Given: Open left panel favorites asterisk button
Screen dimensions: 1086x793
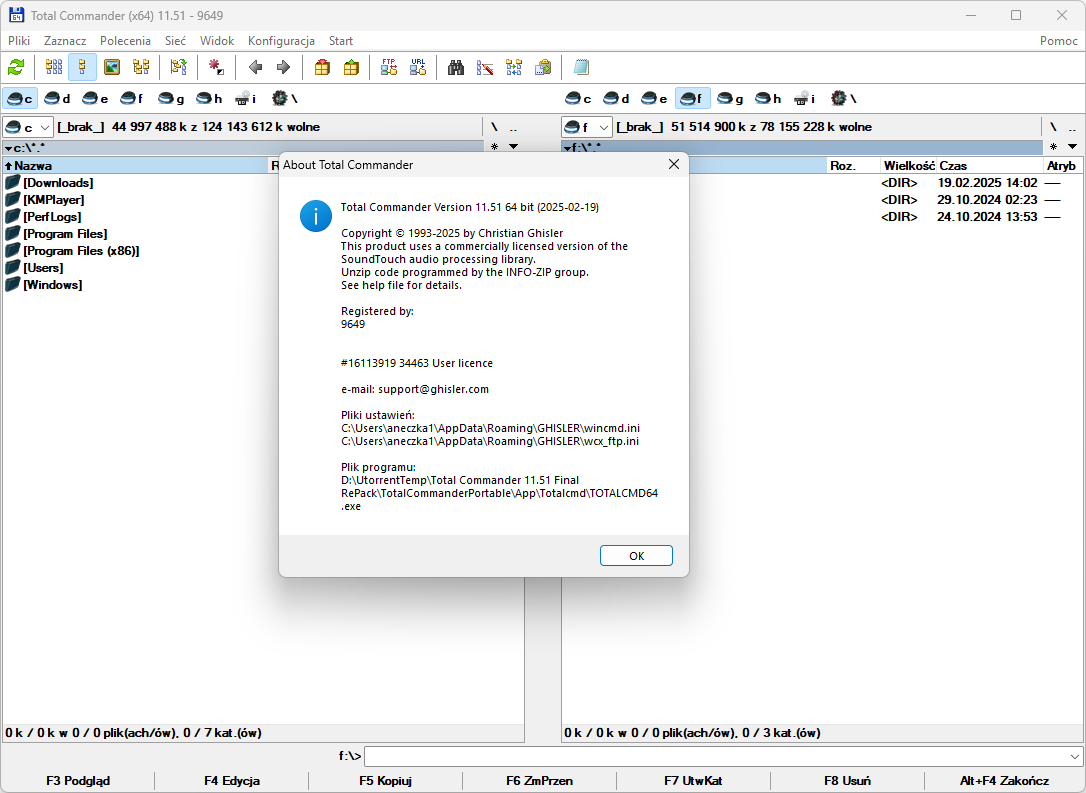Looking at the screenshot, I should coord(495,147).
